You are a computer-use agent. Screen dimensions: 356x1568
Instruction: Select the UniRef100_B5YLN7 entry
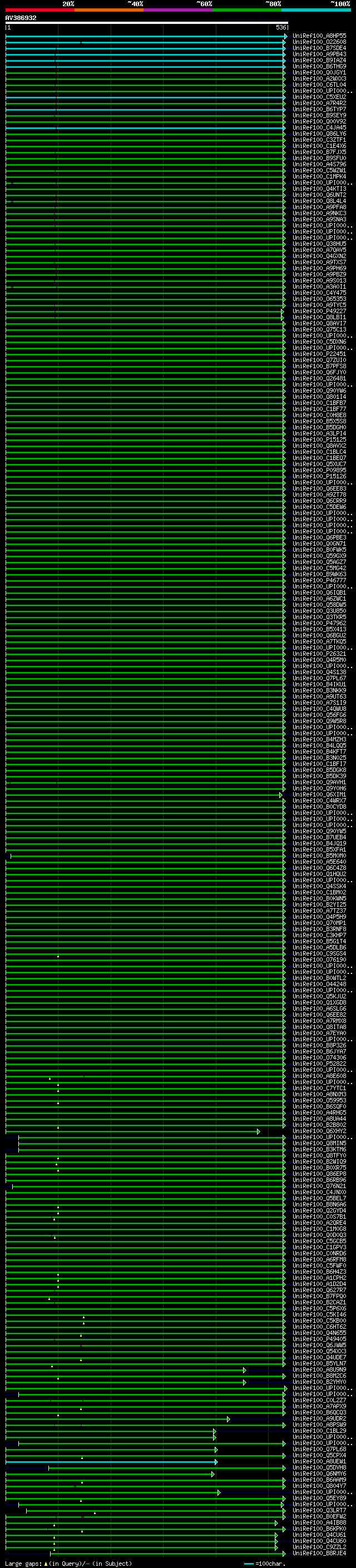click(x=319, y=1364)
